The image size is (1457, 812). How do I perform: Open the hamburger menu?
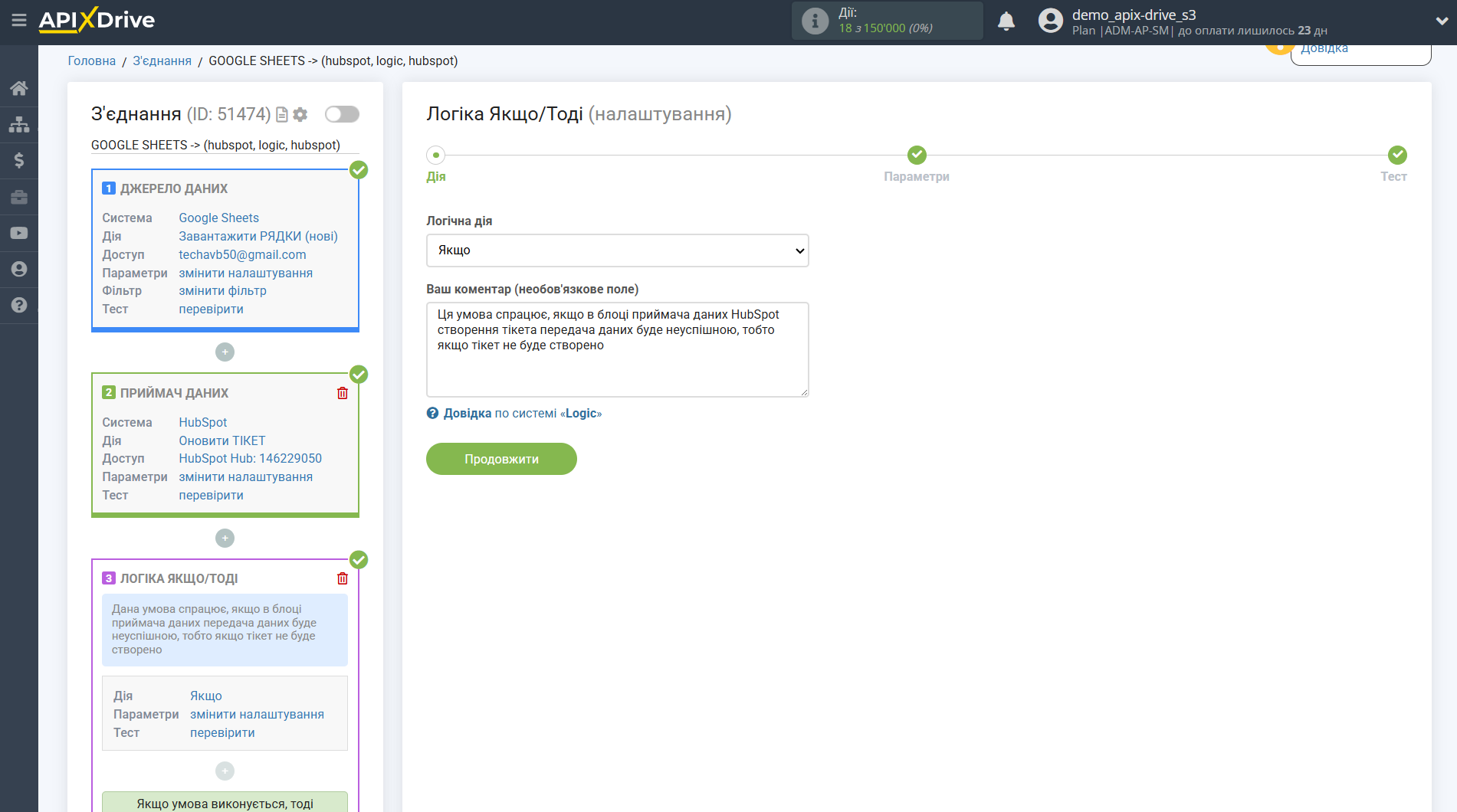coord(19,21)
